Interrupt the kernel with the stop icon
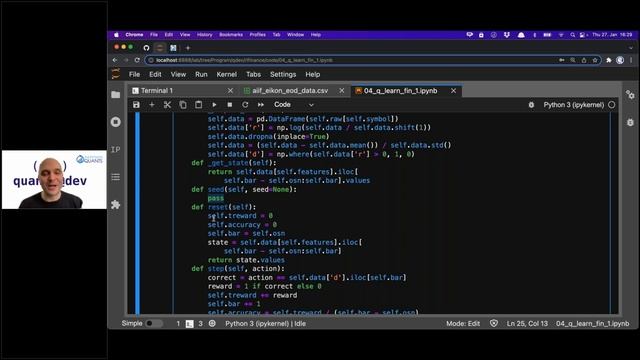This screenshot has height=360, width=640. pos(230,105)
